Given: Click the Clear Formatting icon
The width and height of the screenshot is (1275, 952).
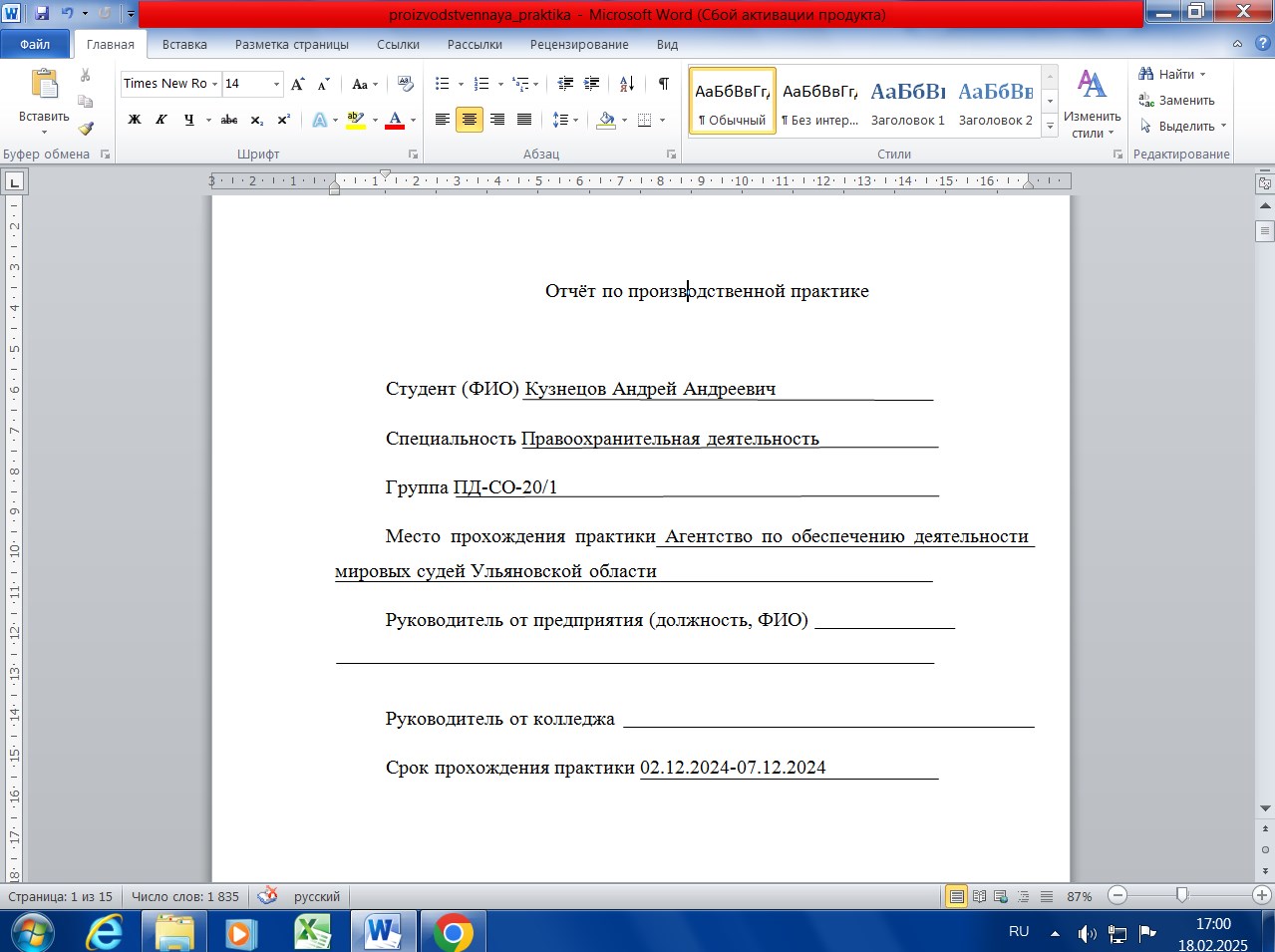Looking at the screenshot, I should click(x=405, y=84).
